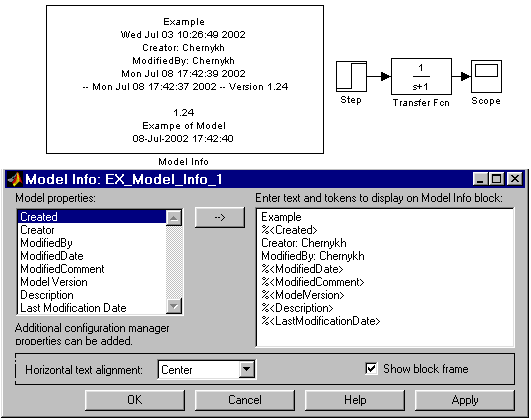This screenshot has width=531, height=420.
Task: Select the Transfer Fcn block
Action: [x=421, y=77]
